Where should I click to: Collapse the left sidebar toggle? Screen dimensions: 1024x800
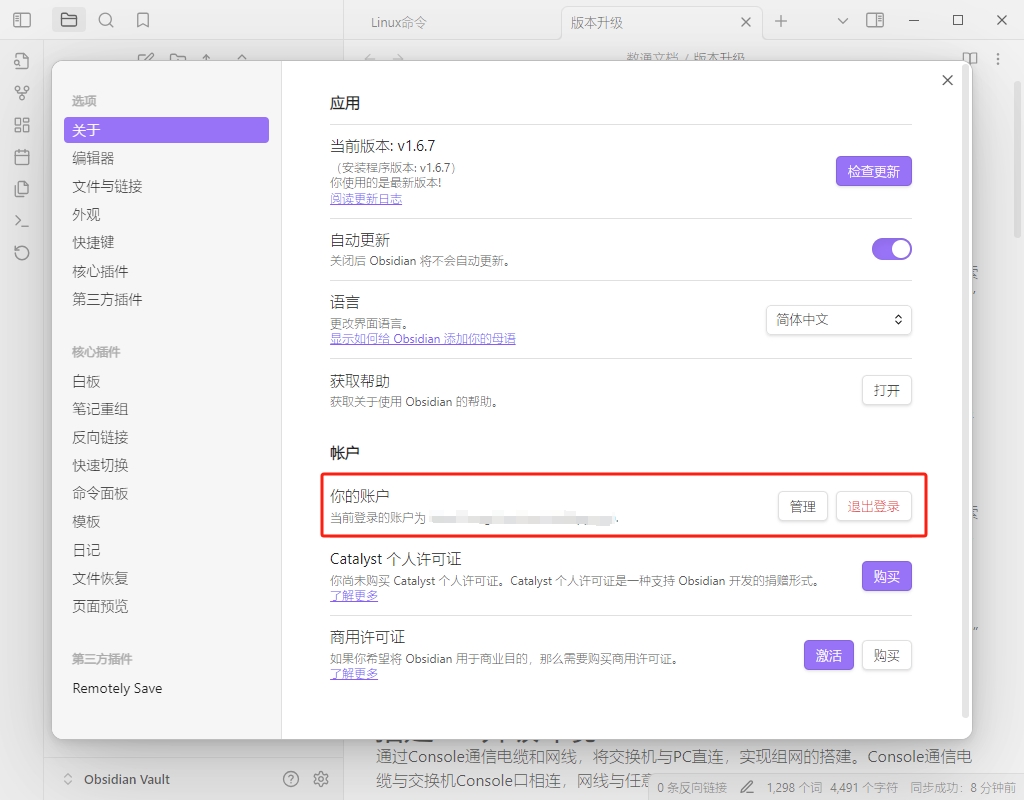click(22, 20)
